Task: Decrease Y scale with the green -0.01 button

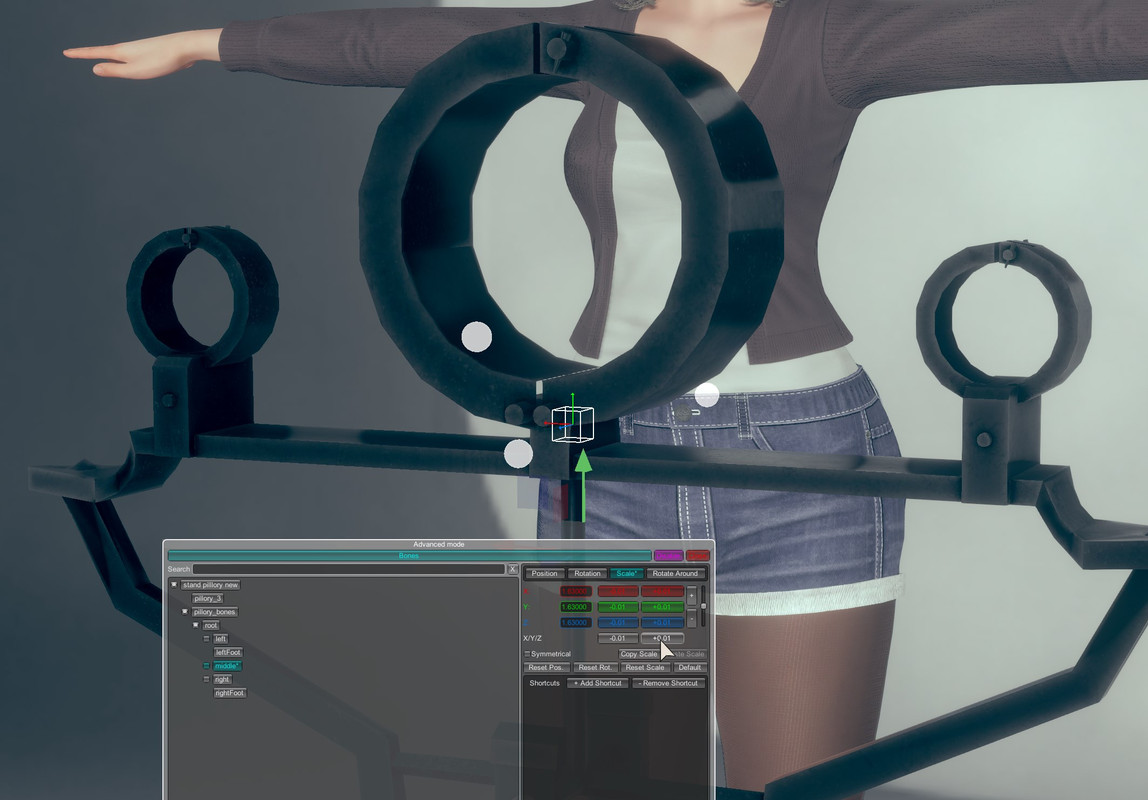Action: tap(617, 607)
